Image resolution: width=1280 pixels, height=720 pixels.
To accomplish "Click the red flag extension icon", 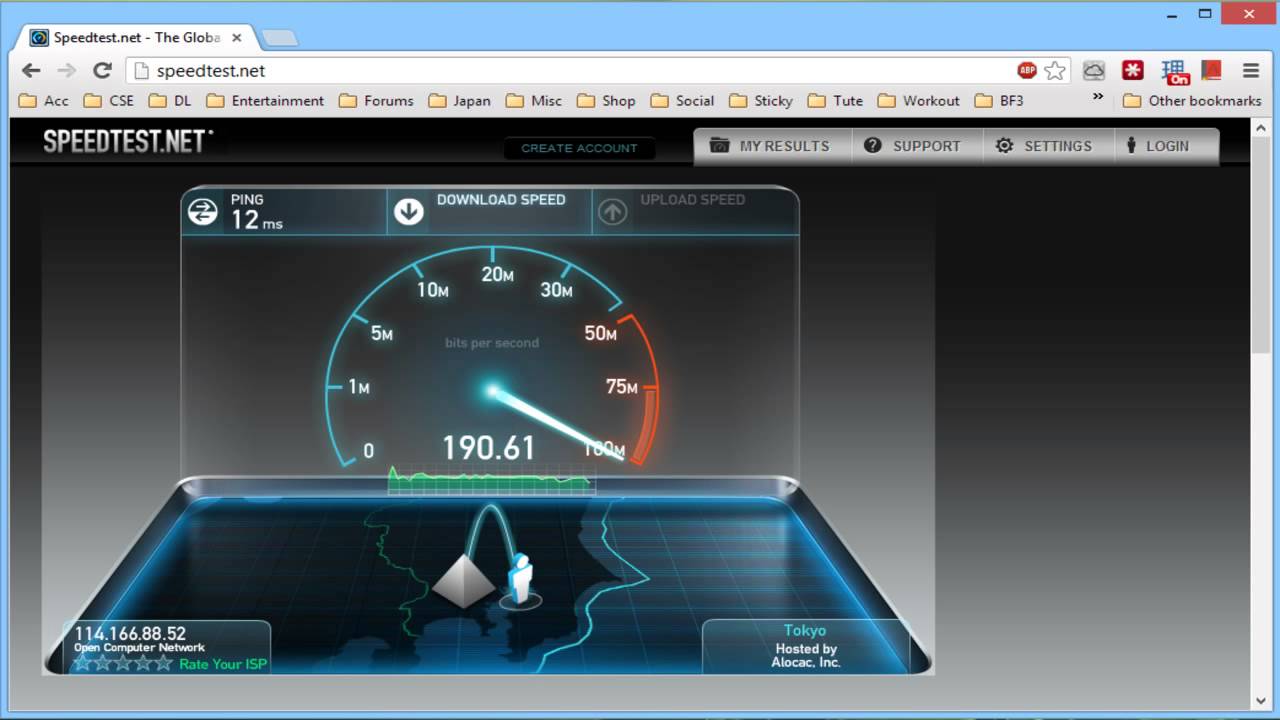I will coord(1211,70).
